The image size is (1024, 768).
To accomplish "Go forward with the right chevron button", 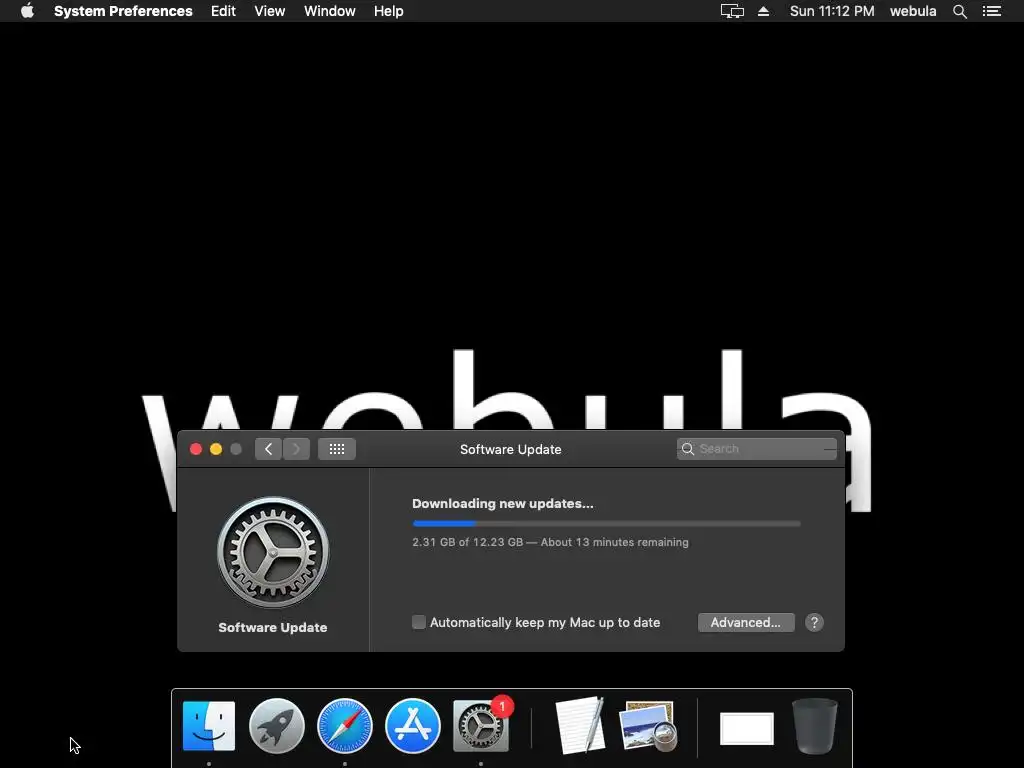I will (296, 449).
